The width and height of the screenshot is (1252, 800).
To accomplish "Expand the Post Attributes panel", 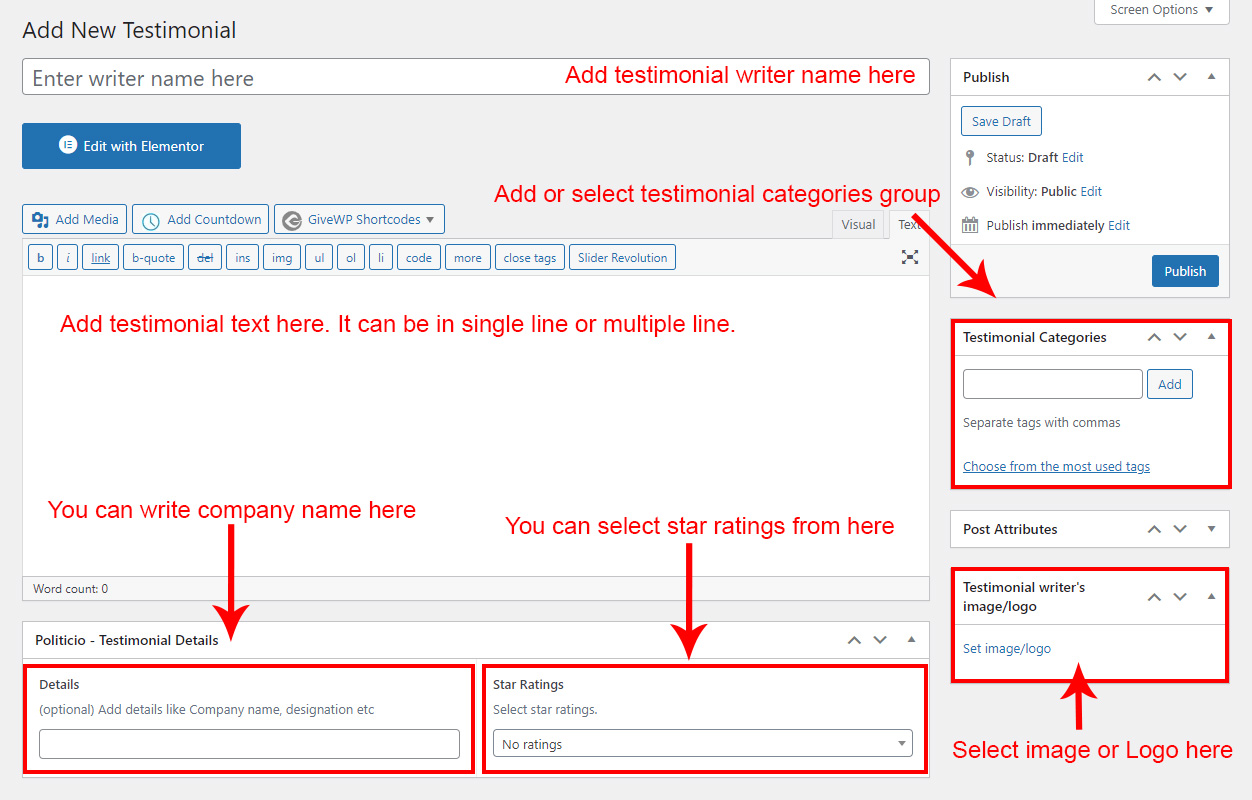I will pos(1211,529).
